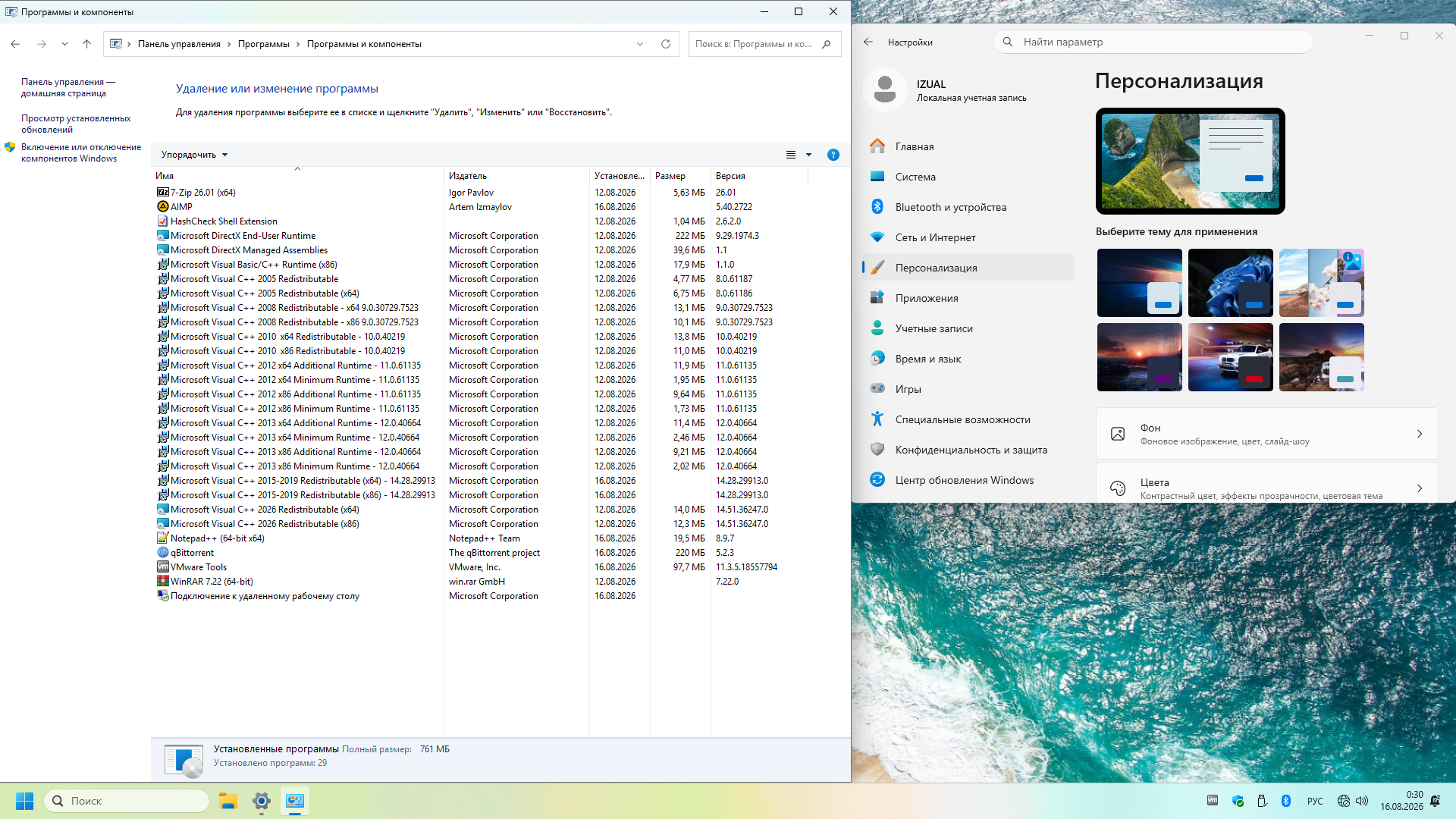
Task: Open Учетные записи settings section
Action: (968, 328)
